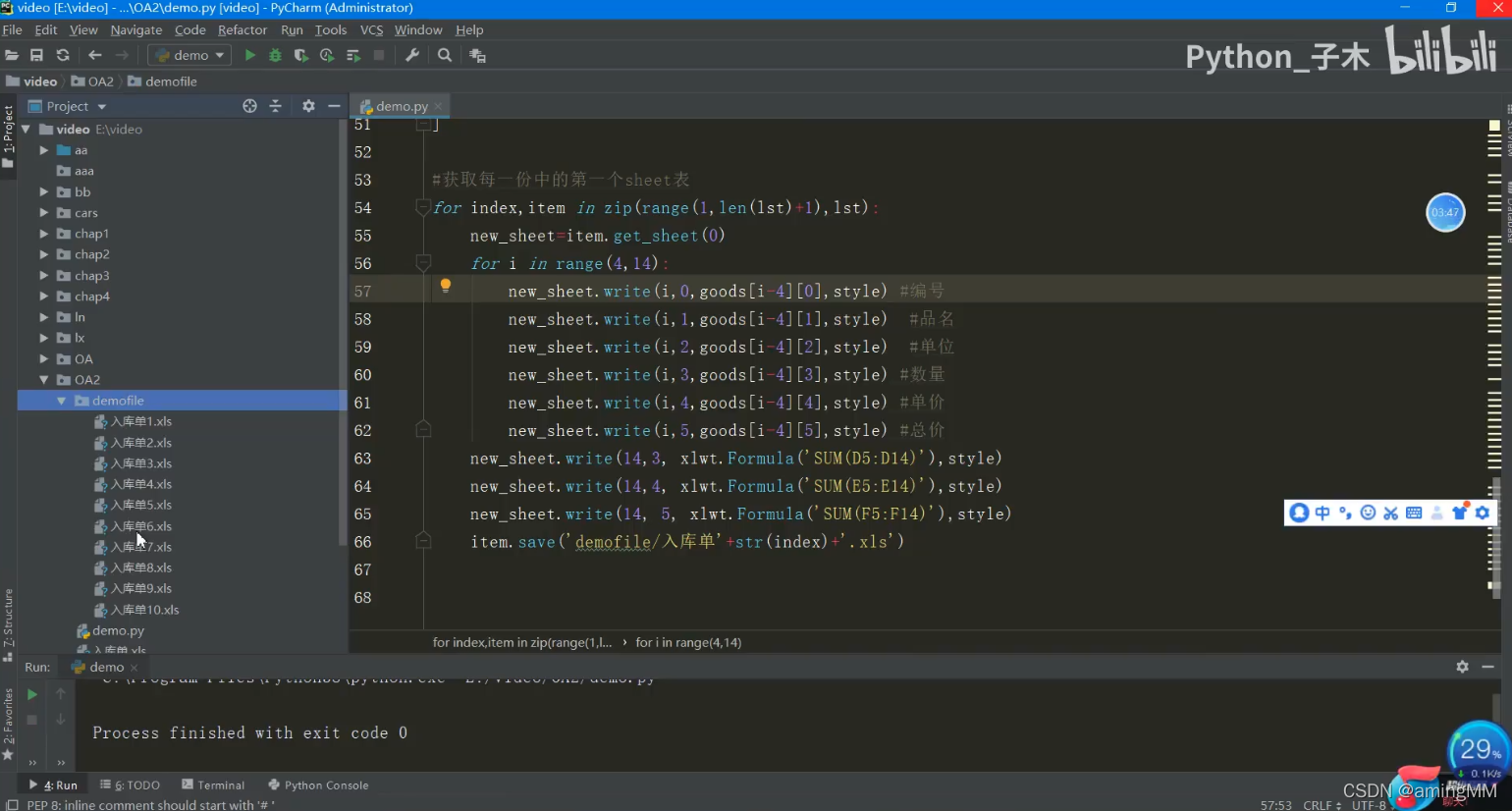The width and height of the screenshot is (1512, 811).
Task: Expand the aa folder
Action: tap(44, 150)
